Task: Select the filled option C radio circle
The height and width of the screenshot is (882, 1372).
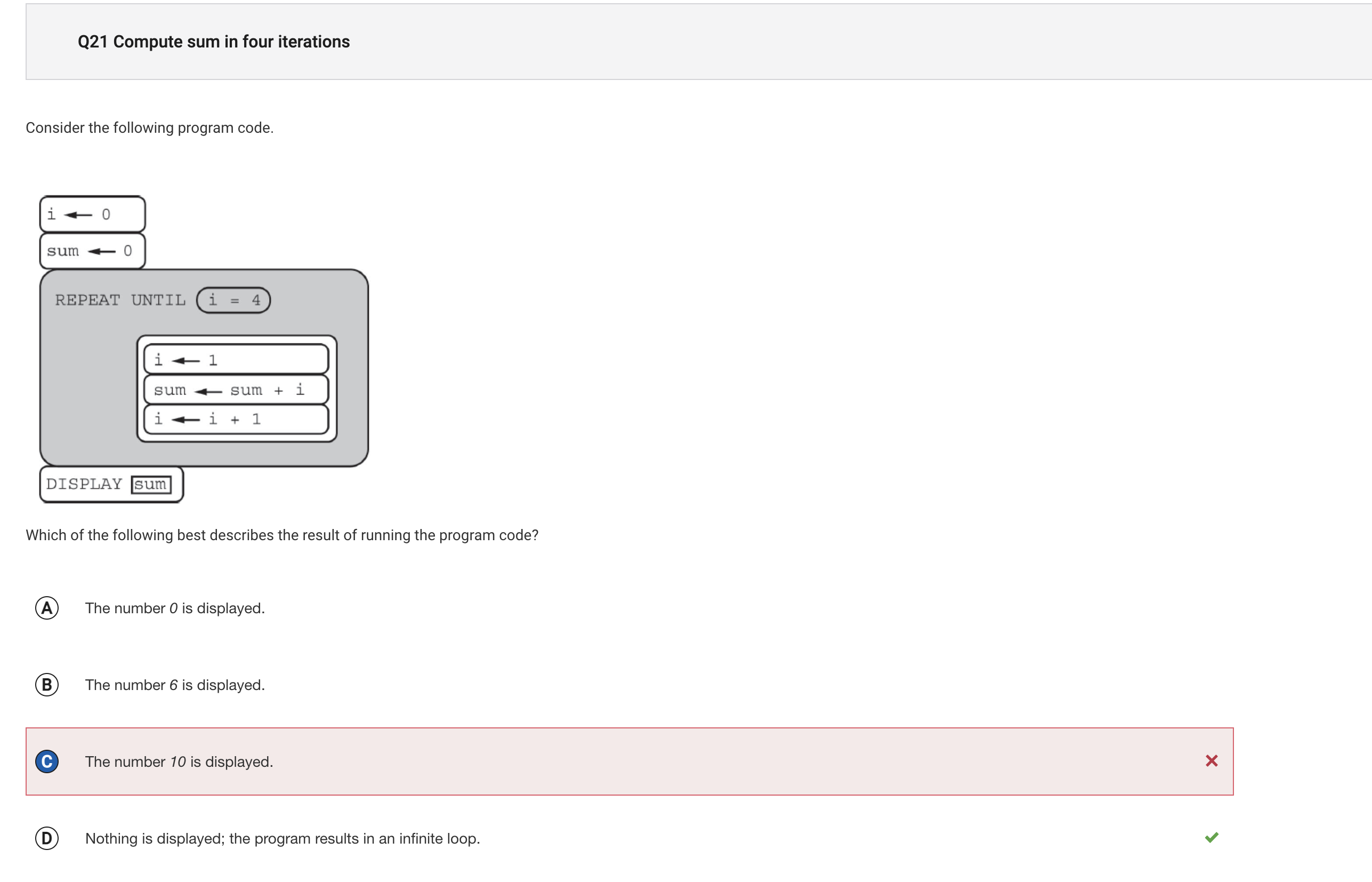Action: (47, 761)
